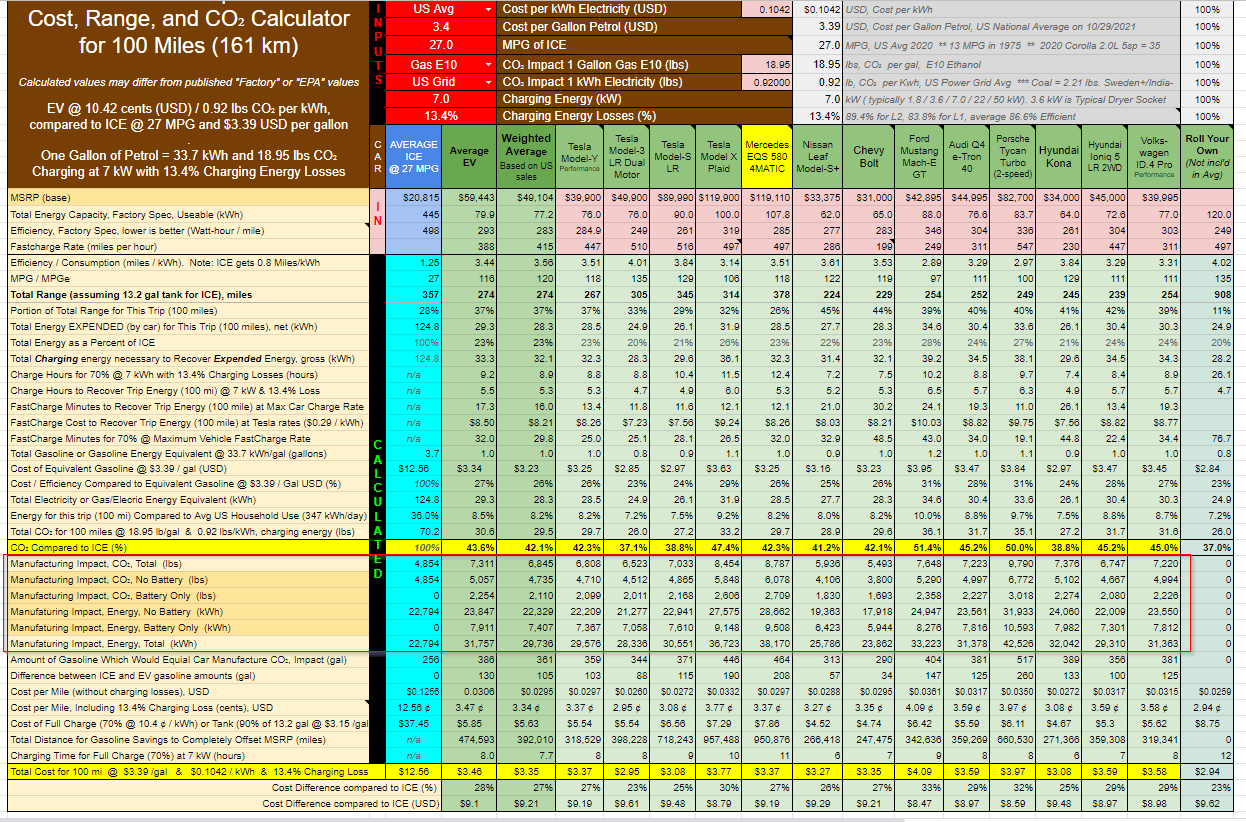Select the yellow CO₂ Compared to ICE row label
This screenshot has width=1246, height=822.
pyautogui.click(x=70, y=548)
